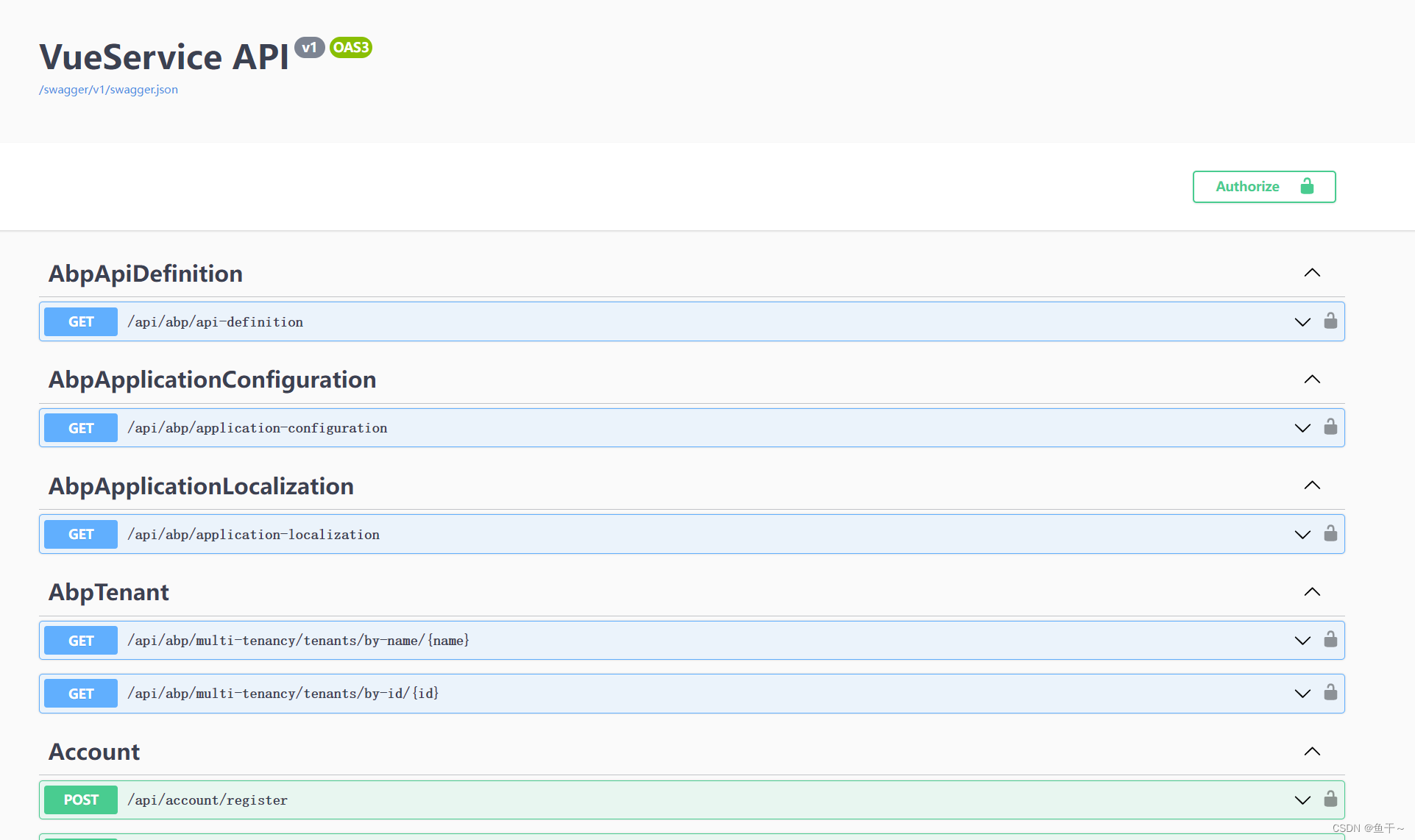Expand the tenants by-name endpoint arrow

coord(1302,641)
